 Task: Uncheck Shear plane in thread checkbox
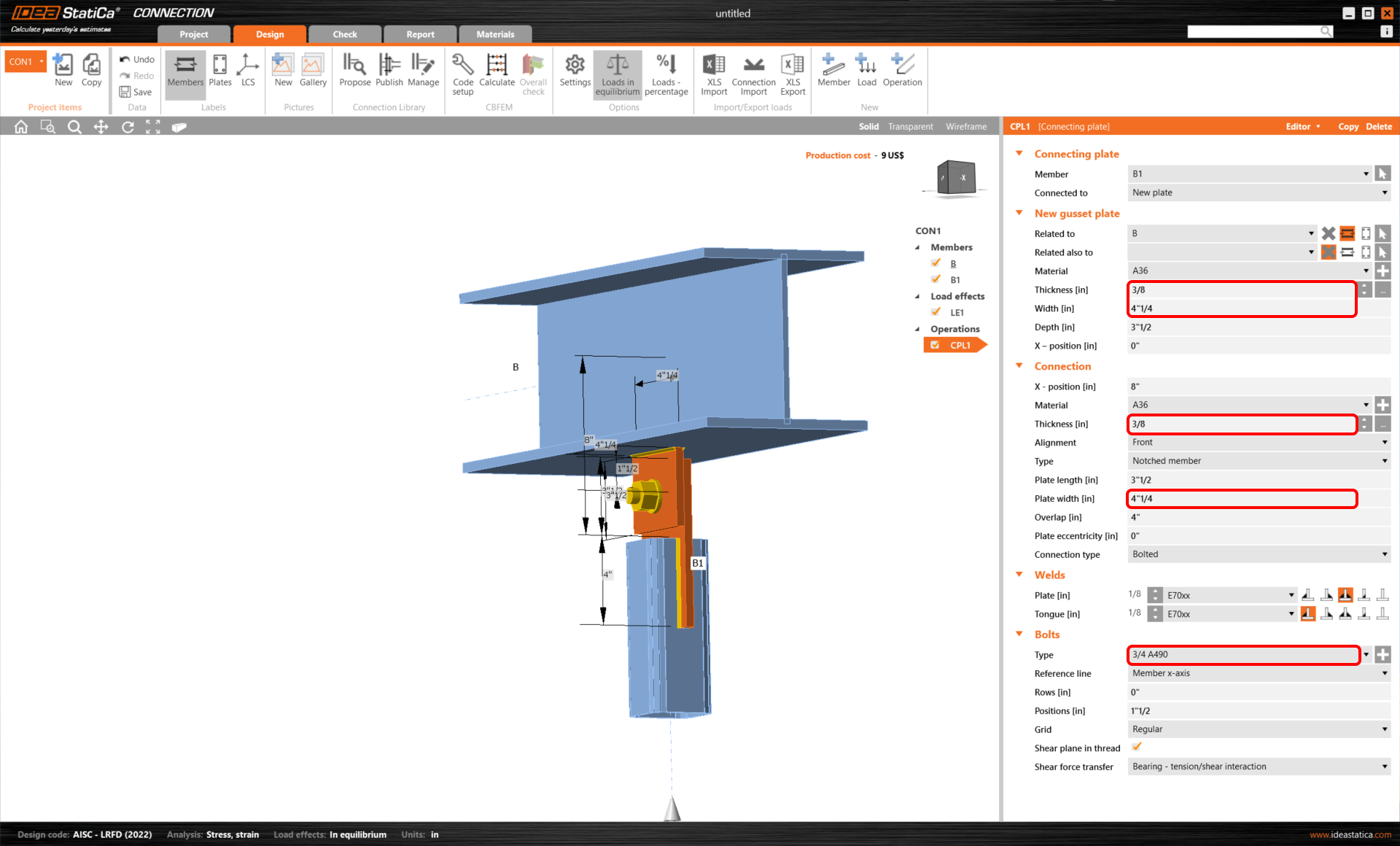coord(1136,747)
